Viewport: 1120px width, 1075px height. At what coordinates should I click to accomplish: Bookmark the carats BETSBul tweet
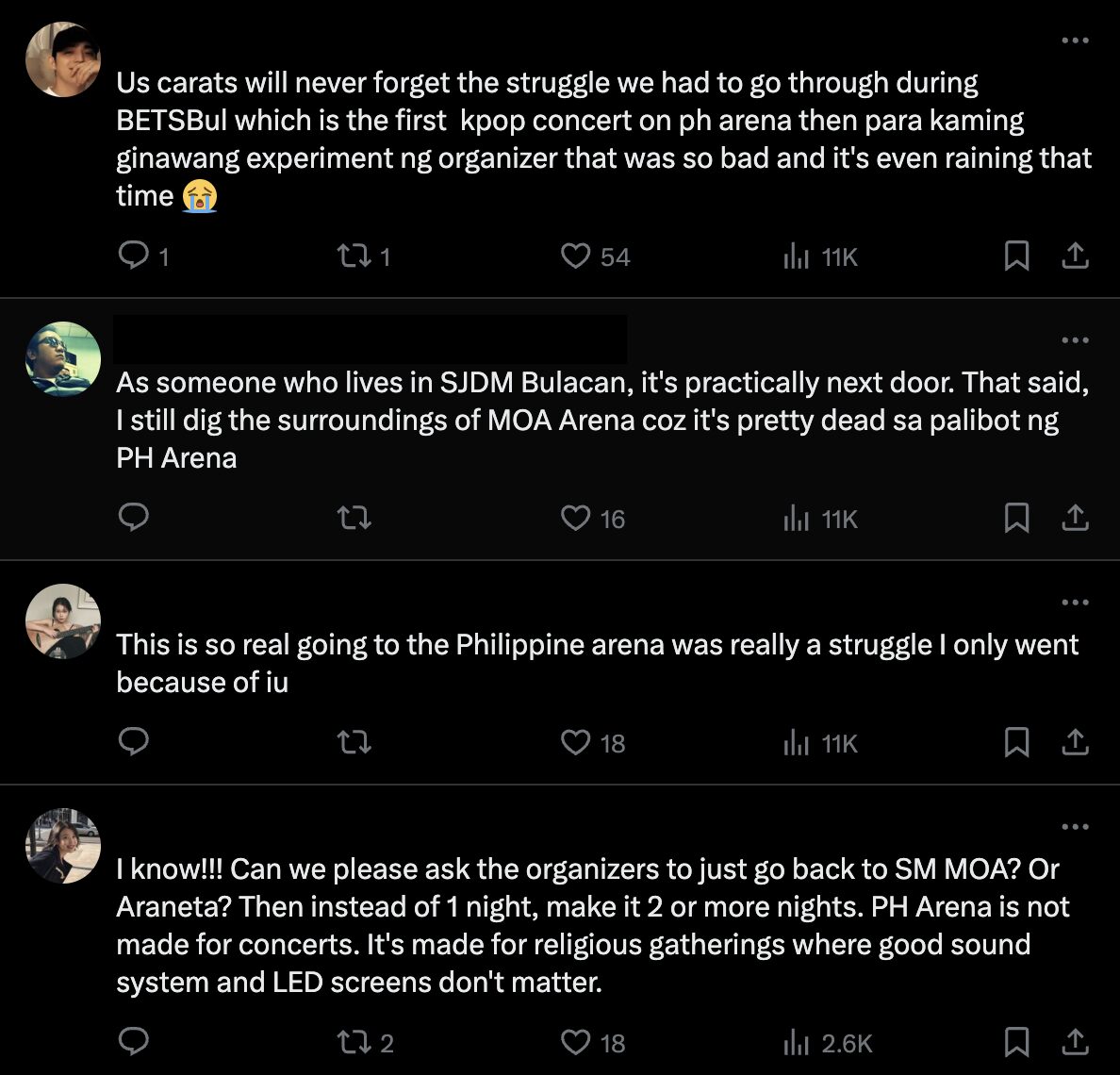1016,256
